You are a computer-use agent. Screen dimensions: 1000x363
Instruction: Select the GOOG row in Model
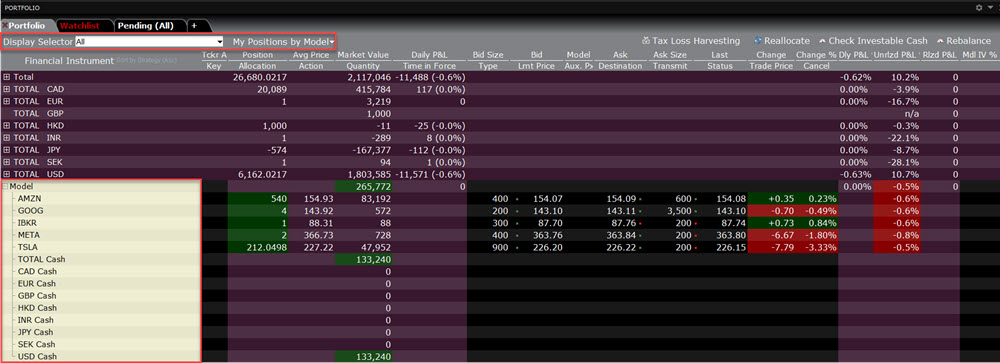(x=102, y=211)
